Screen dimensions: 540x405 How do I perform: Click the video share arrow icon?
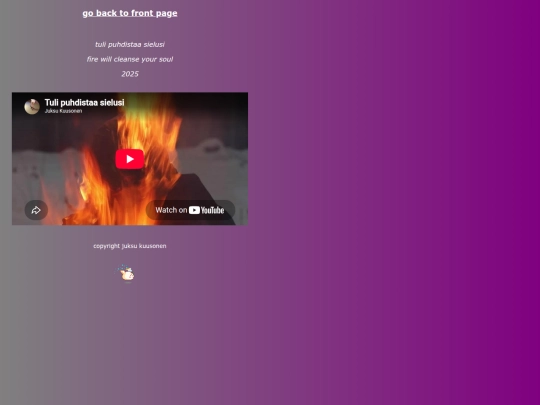tap(36, 210)
